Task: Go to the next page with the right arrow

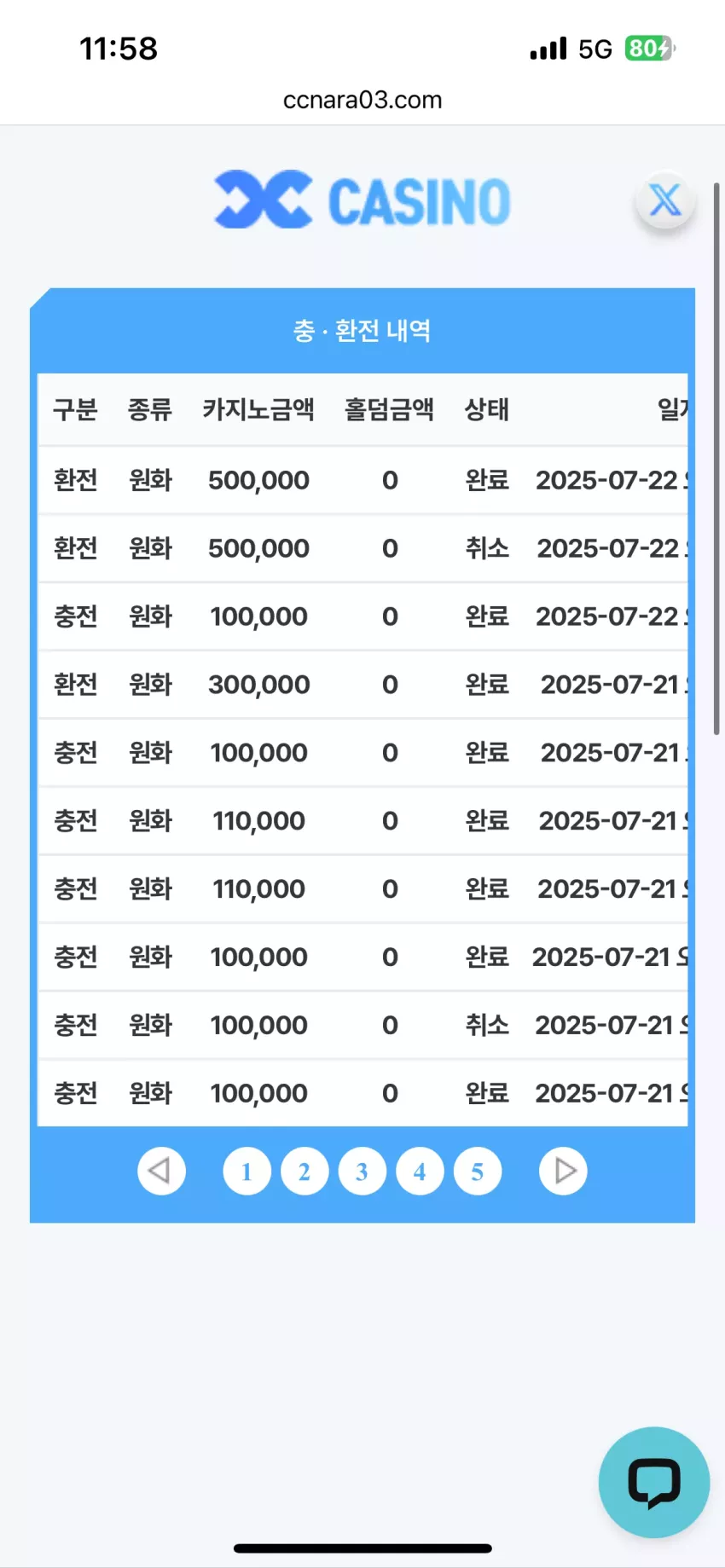Action: coord(563,1171)
